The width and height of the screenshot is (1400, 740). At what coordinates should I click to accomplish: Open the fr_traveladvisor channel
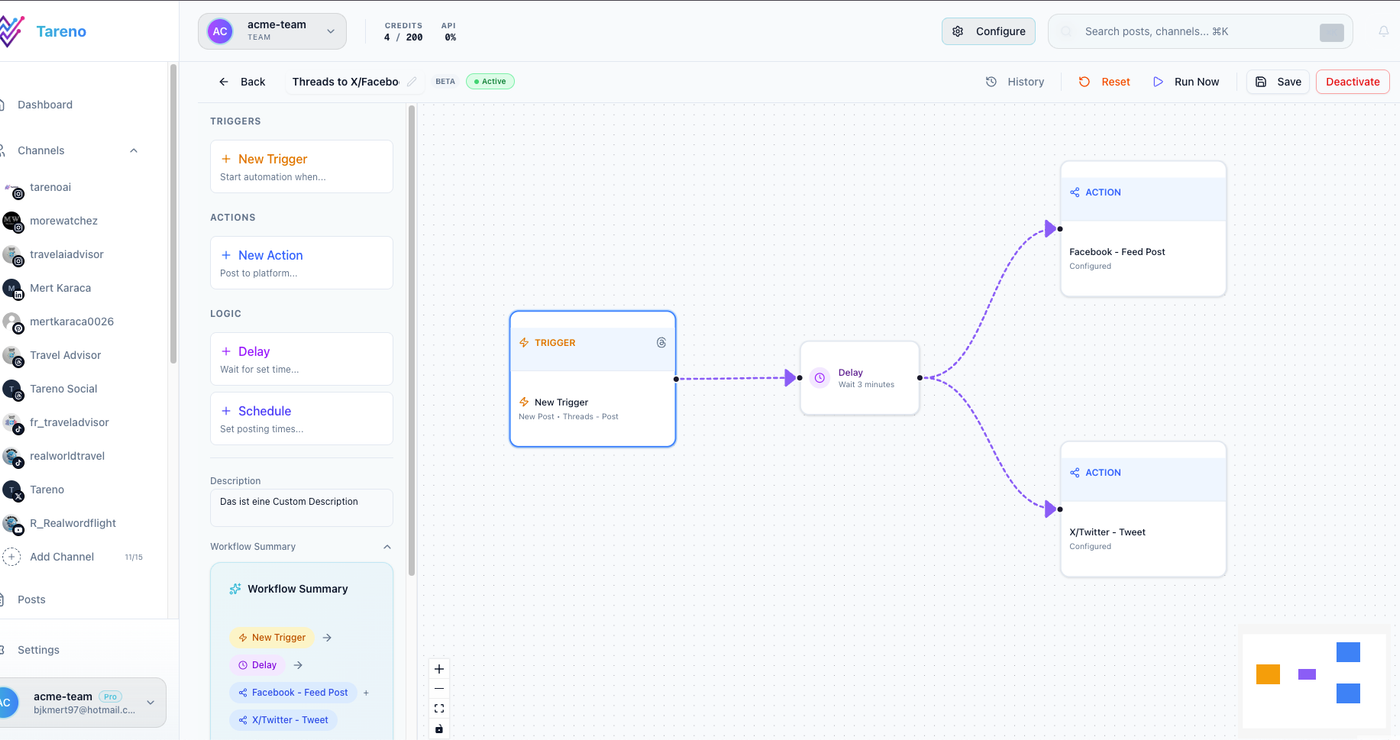(x=67, y=422)
